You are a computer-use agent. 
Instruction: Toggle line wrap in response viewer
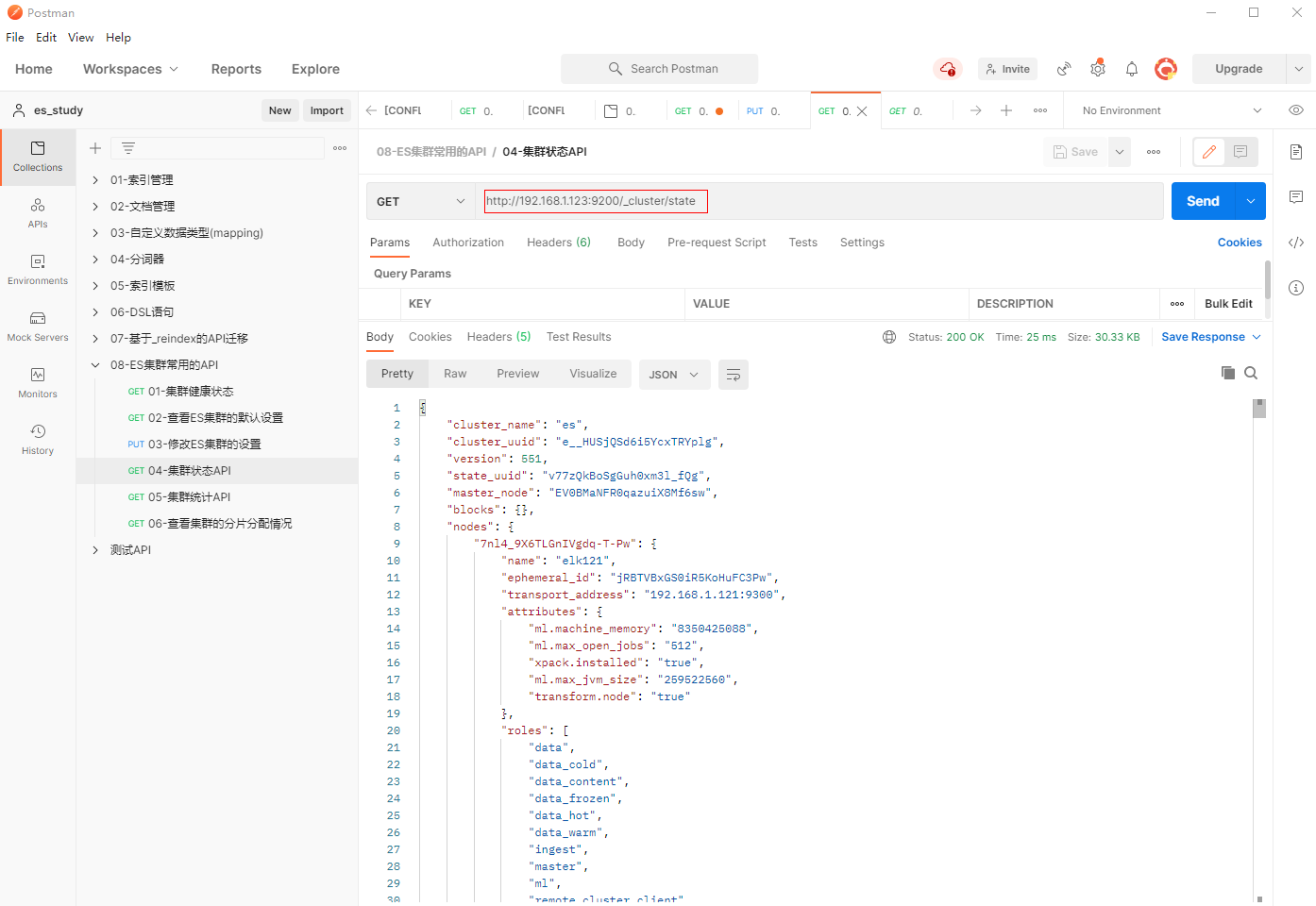pos(734,375)
